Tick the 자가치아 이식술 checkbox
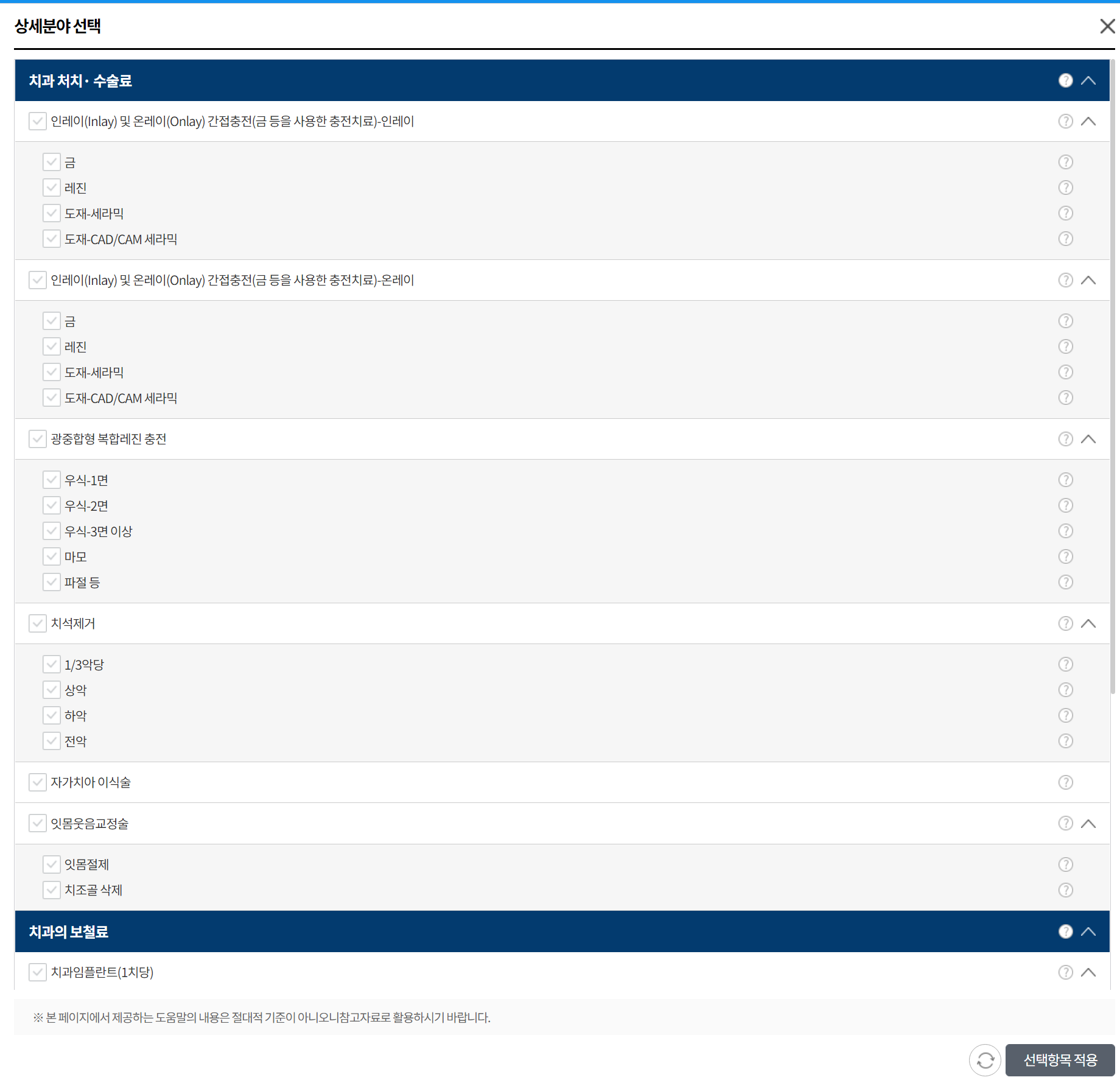This screenshot has width=1120, height=1080. click(38, 782)
